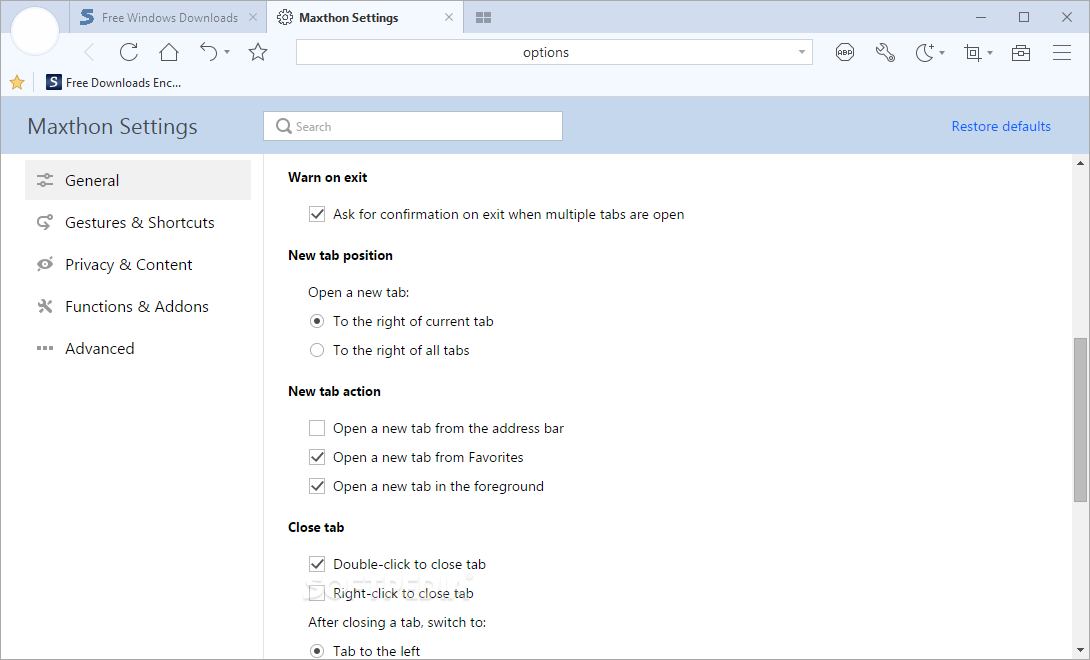The width and height of the screenshot is (1090, 660).
Task: Toggle Double-click to close tab
Action: pyautogui.click(x=317, y=564)
